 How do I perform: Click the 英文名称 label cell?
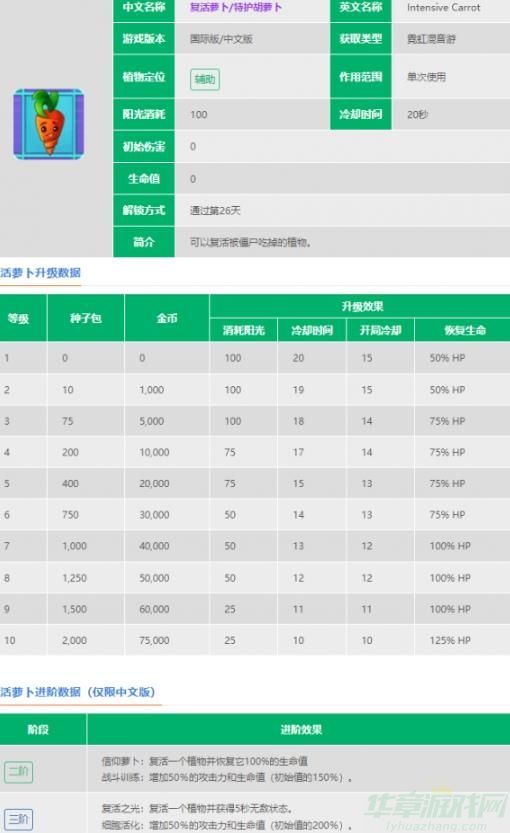pos(361,8)
